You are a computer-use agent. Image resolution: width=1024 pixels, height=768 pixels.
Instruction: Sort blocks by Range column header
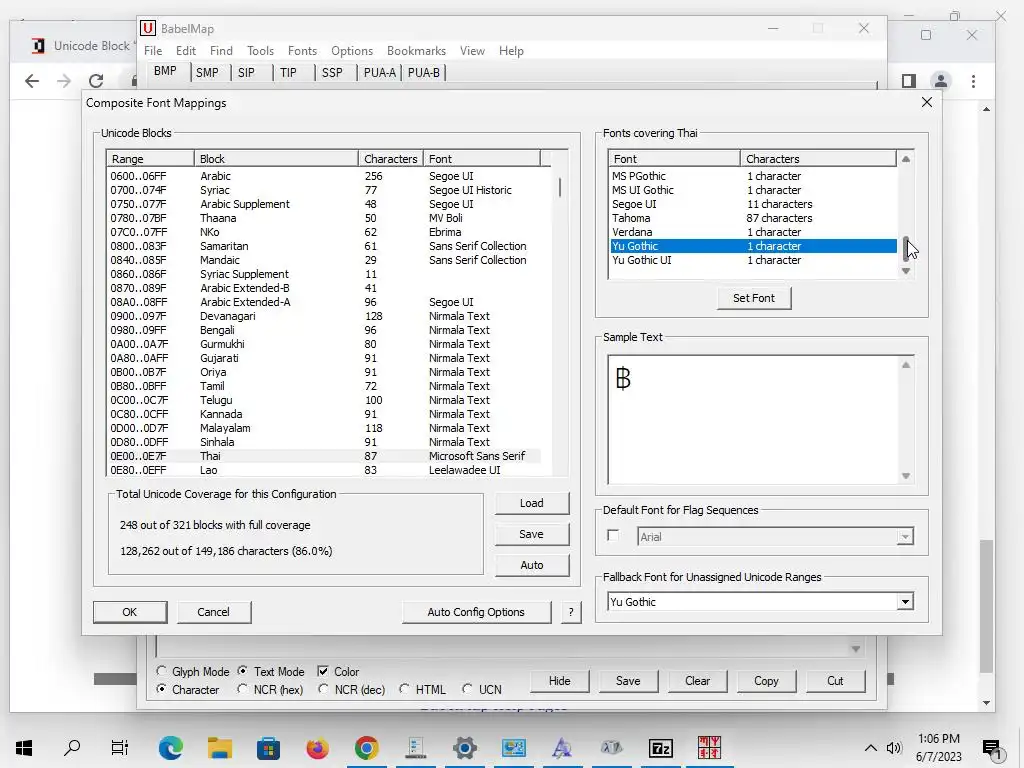(x=150, y=159)
